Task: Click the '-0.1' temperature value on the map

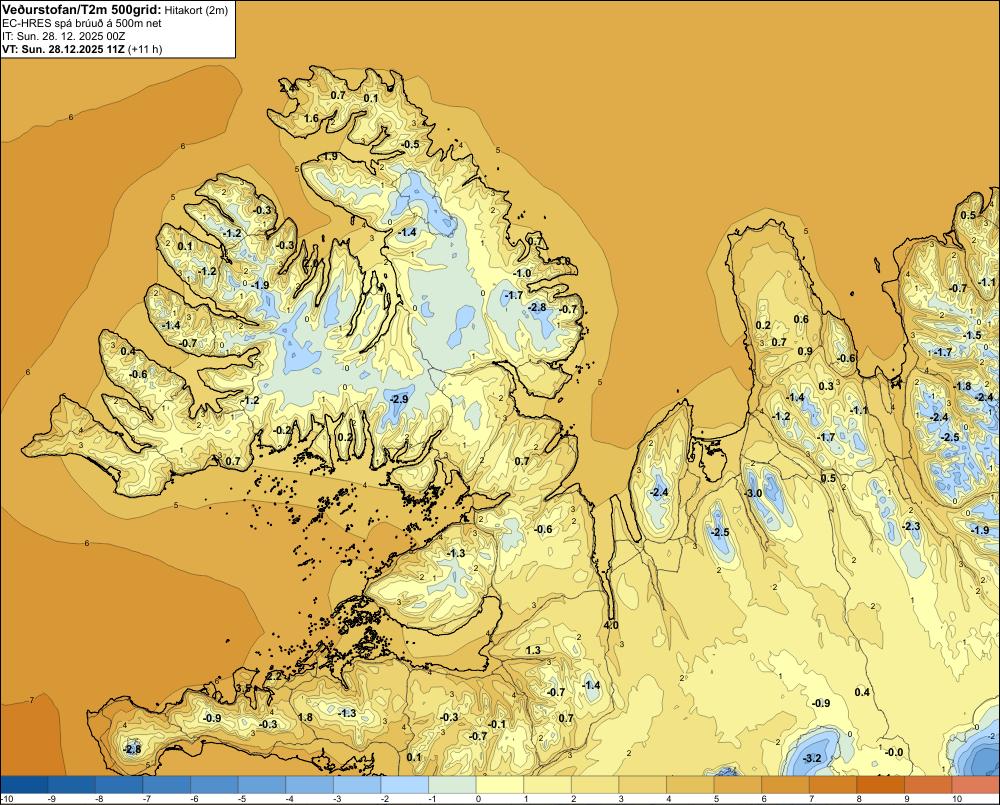Action: [x=497, y=725]
